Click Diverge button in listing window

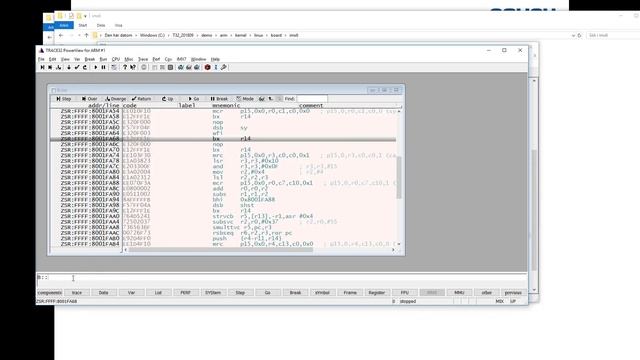click(x=116, y=99)
